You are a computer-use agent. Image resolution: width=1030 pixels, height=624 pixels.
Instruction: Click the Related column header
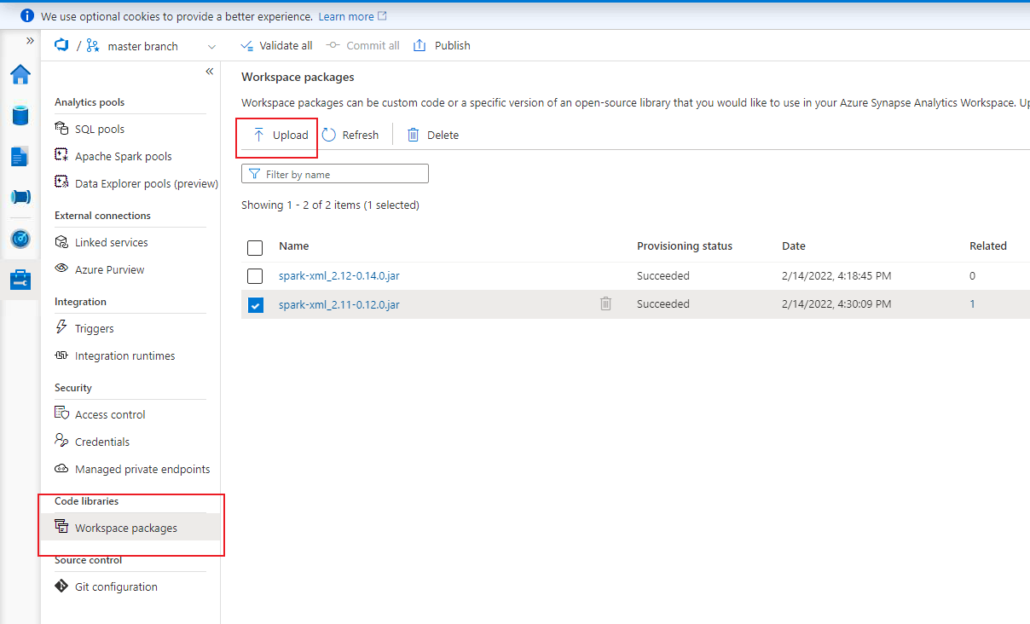[988, 246]
